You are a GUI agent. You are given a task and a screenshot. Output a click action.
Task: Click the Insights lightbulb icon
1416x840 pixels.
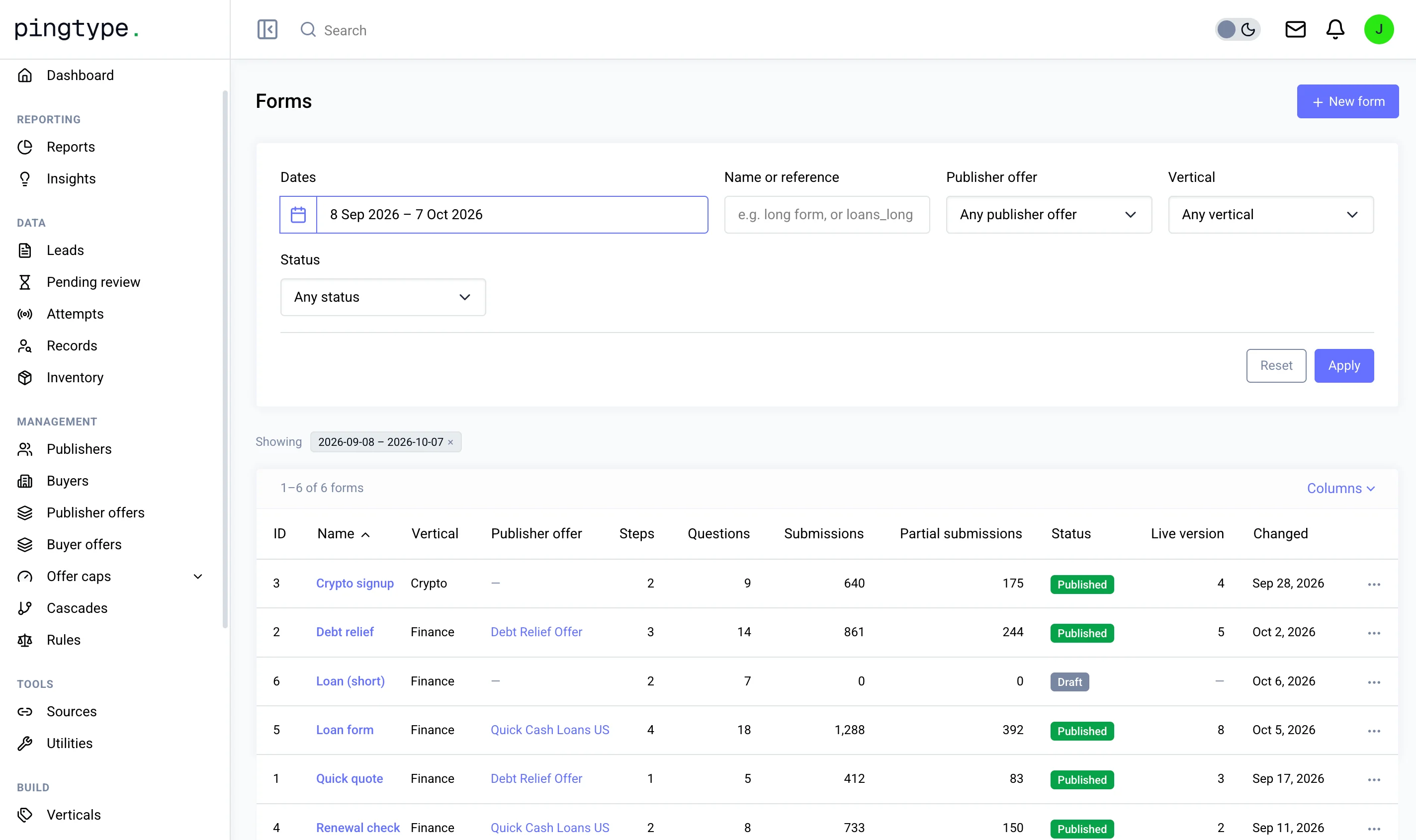25,179
